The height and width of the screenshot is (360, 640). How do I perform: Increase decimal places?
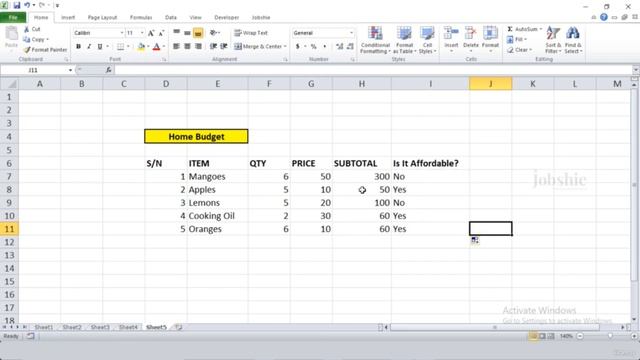click(x=340, y=47)
